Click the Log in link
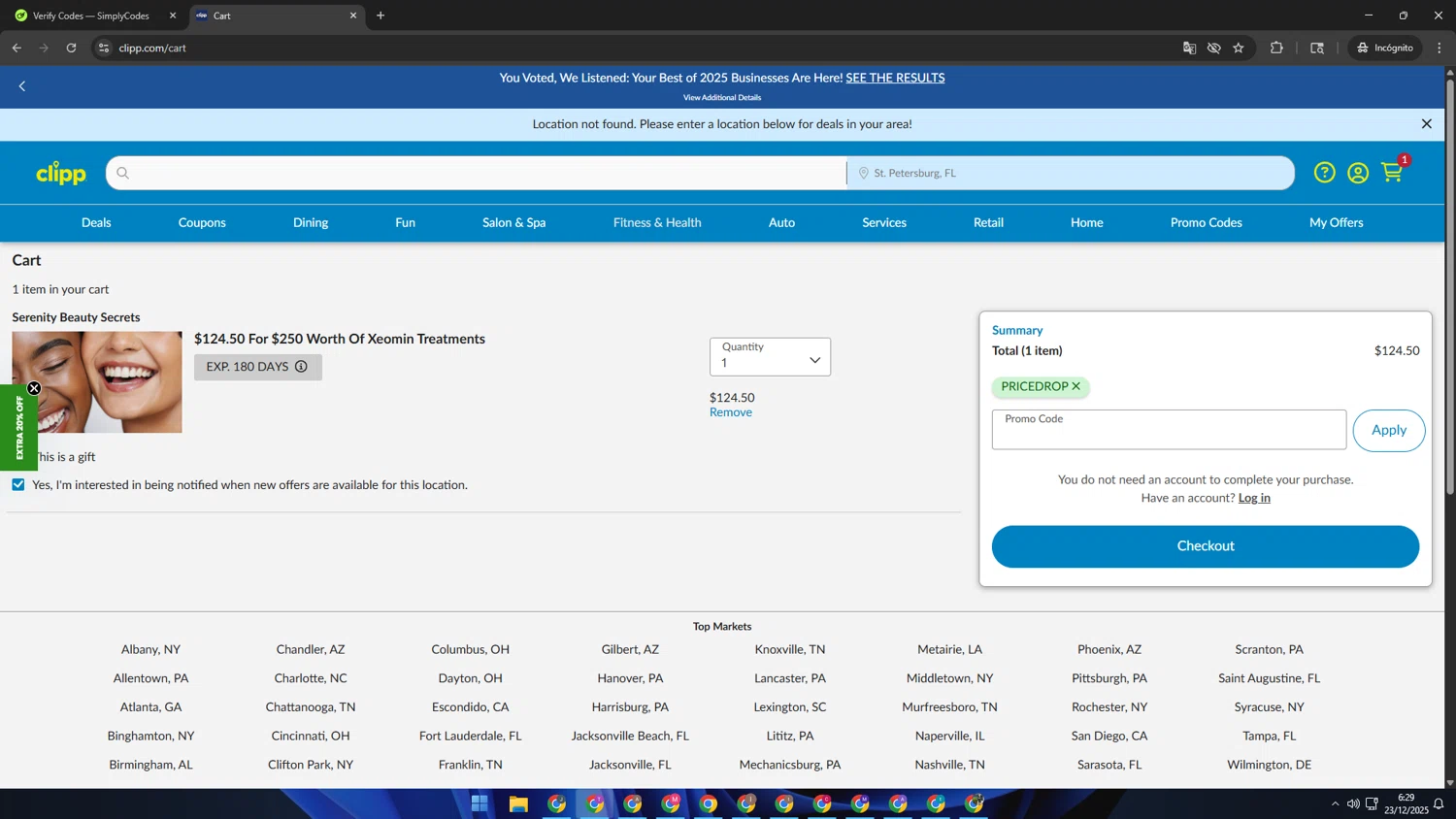This screenshot has width=1456, height=819. point(1254,498)
